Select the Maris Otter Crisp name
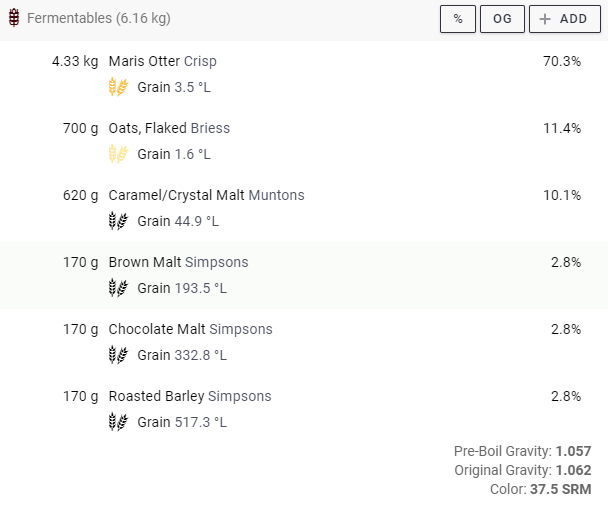The height and width of the screenshot is (505, 608). tap(162, 61)
